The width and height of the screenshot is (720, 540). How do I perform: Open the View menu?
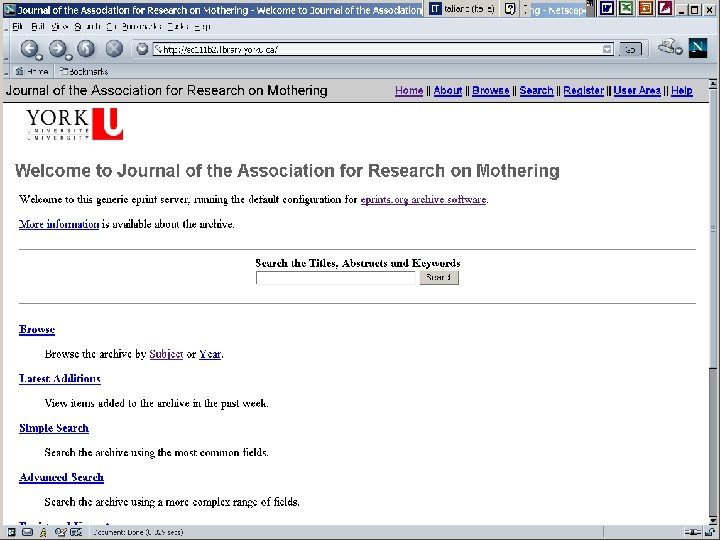(60, 27)
